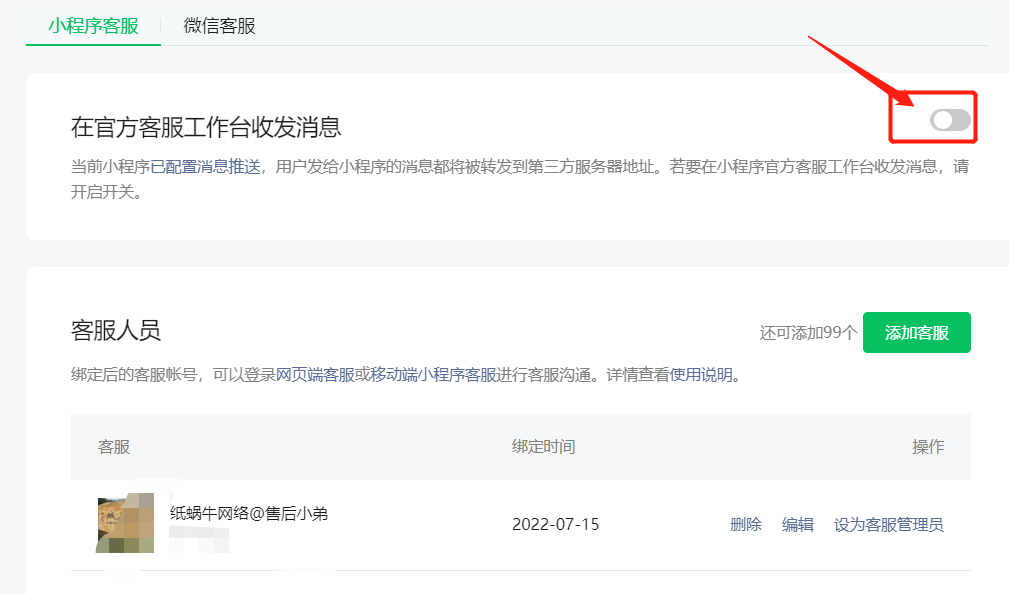Switch to the 小程序客服 tab
The width and height of the screenshot is (1009, 594).
click(93, 26)
